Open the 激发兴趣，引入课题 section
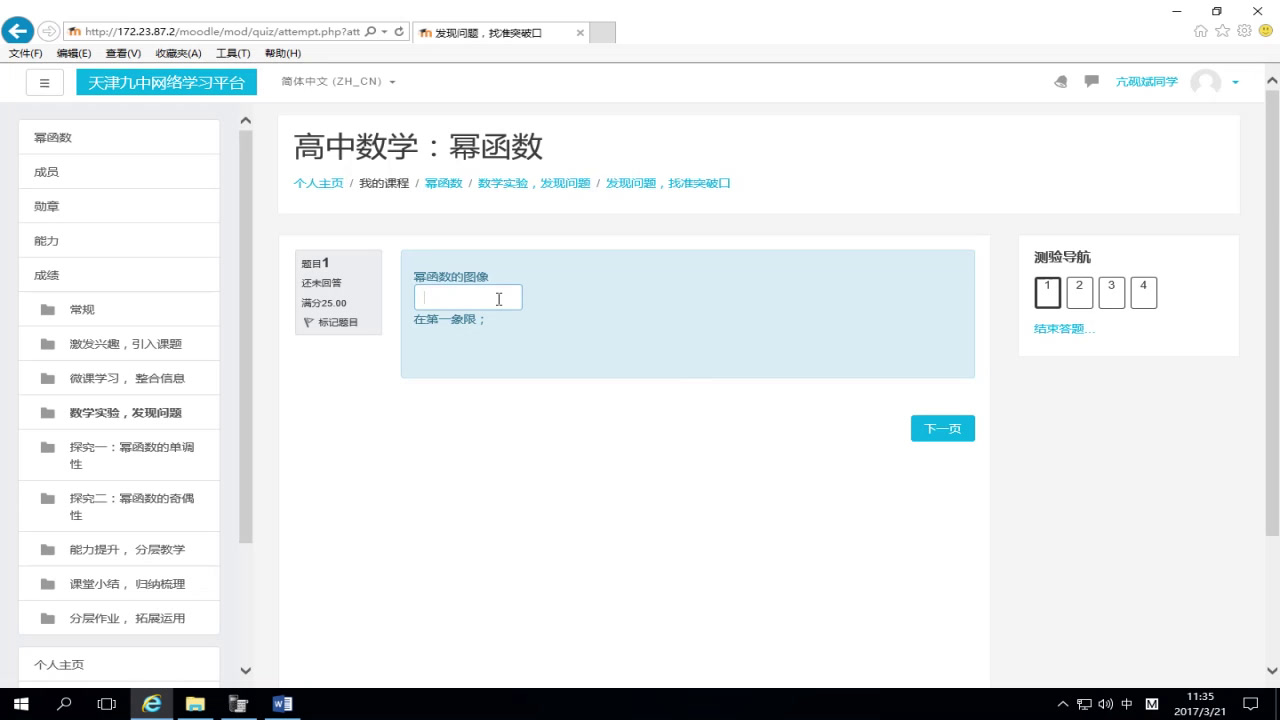Viewport: 1280px width, 720px height. pos(119,344)
